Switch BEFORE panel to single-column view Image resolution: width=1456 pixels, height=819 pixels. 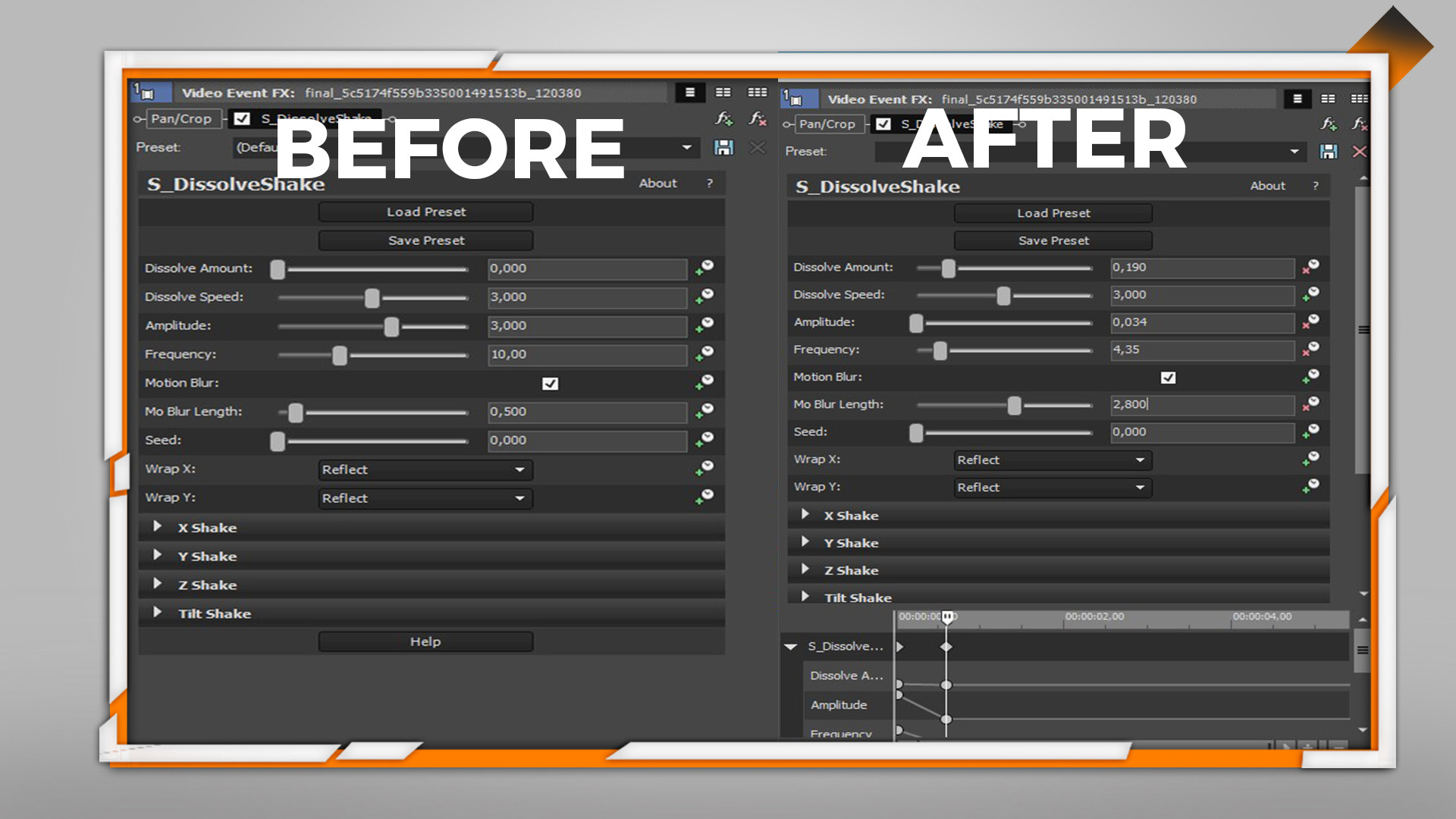pyautogui.click(x=690, y=93)
